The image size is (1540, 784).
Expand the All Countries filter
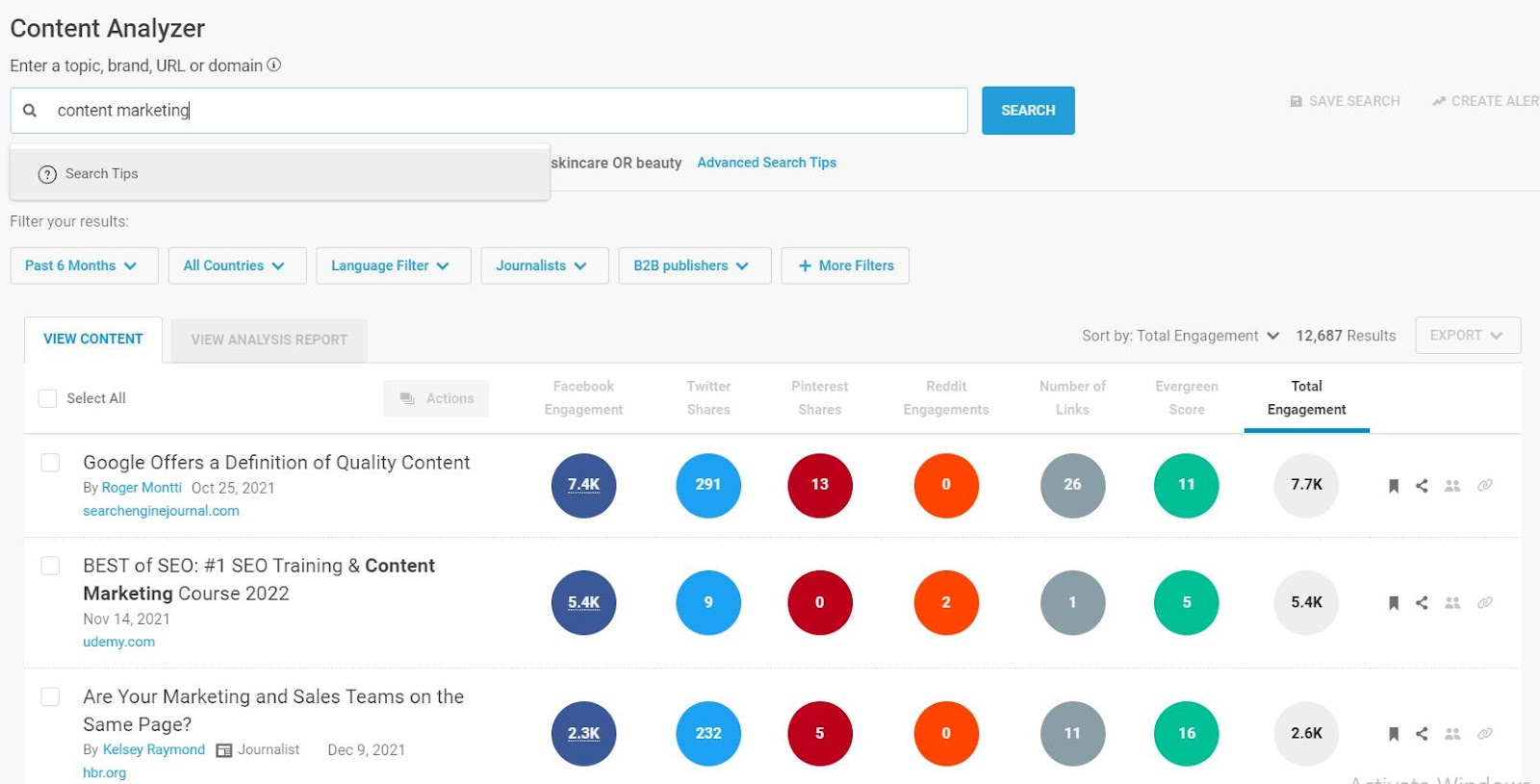point(237,266)
